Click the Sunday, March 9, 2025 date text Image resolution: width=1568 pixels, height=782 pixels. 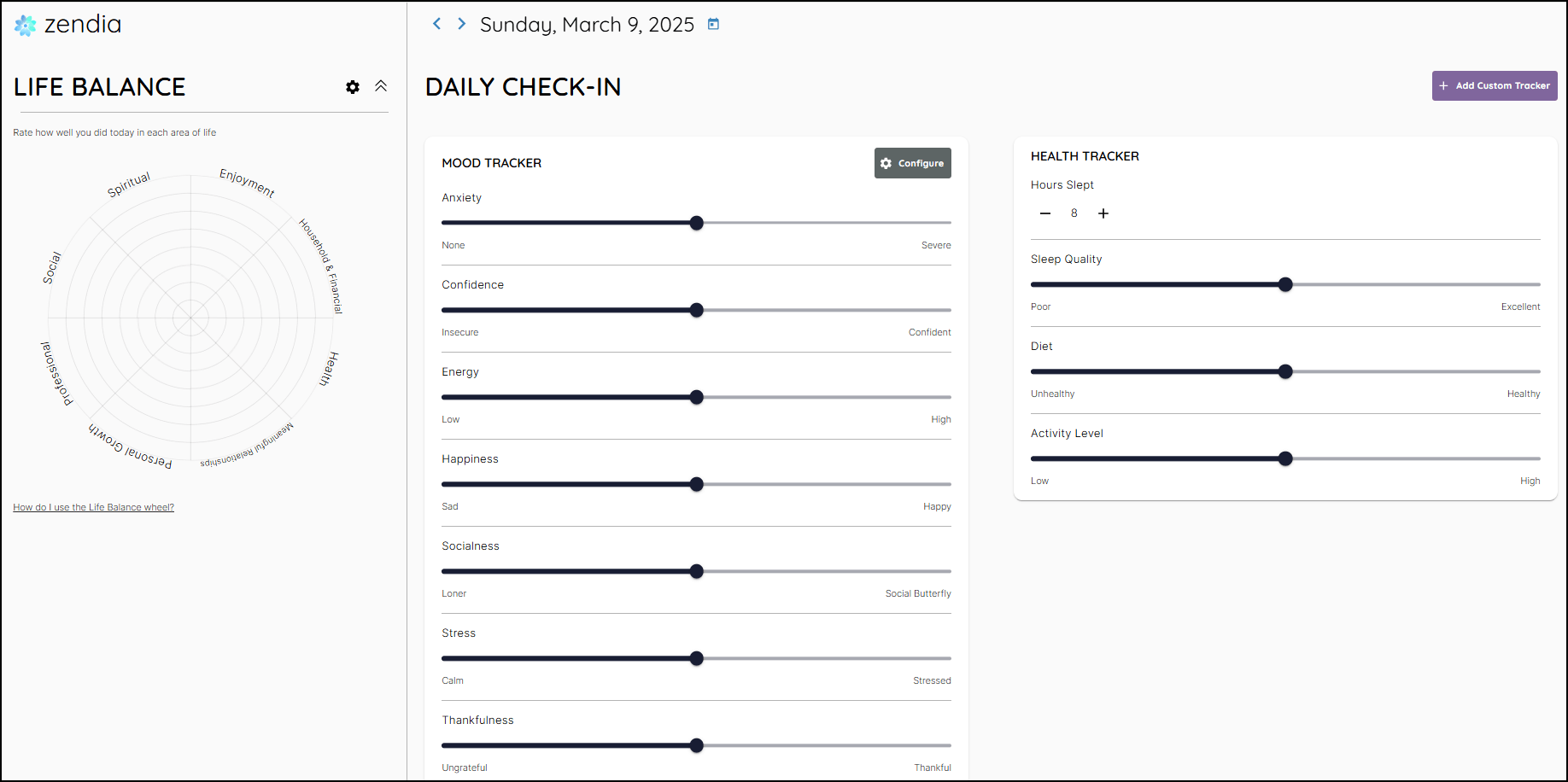(x=587, y=25)
